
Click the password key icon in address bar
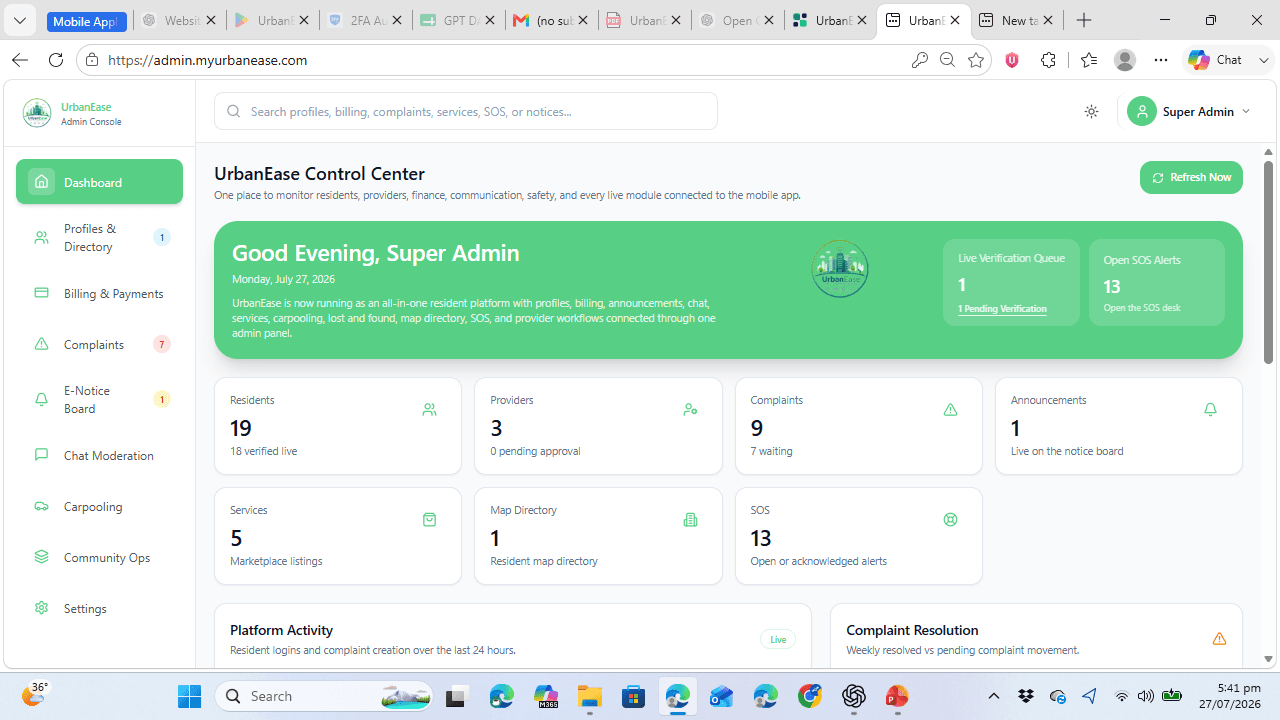pos(920,60)
